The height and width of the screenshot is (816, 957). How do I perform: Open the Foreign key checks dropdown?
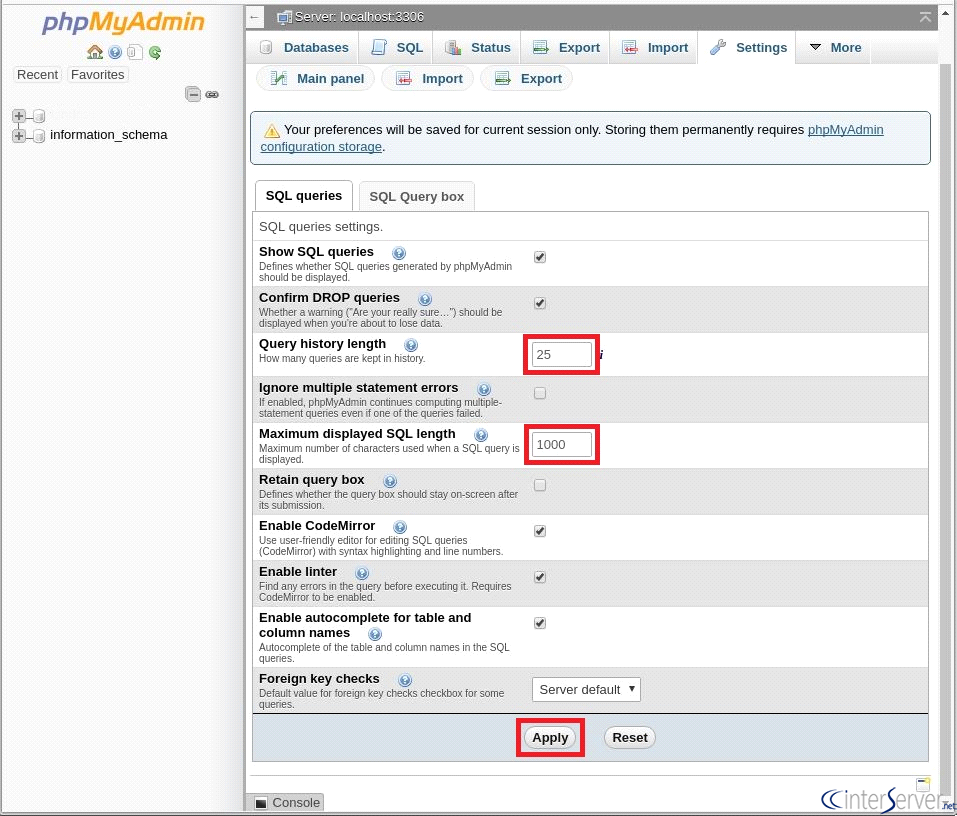point(586,690)
